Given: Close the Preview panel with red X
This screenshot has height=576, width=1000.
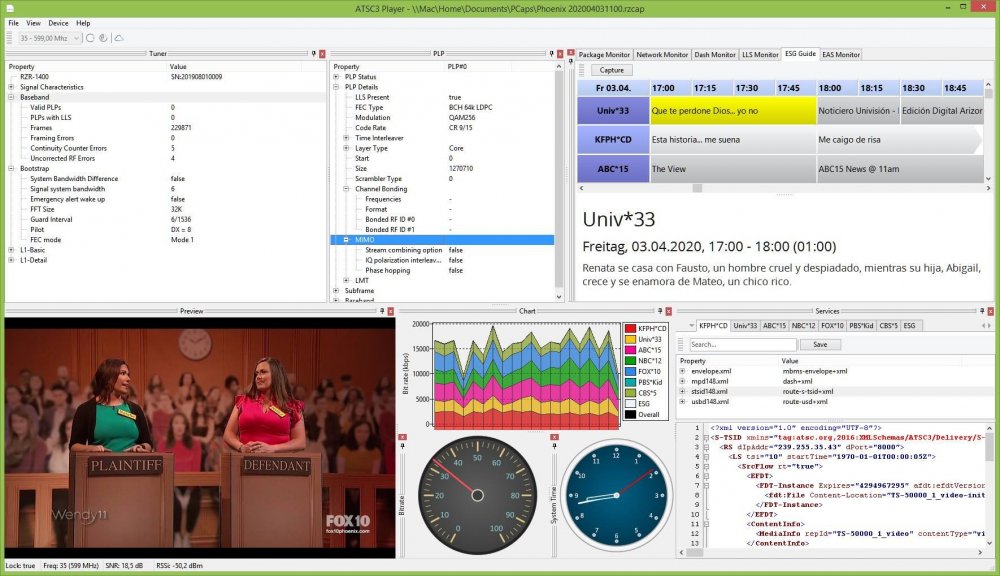Looking at the screenshot, I should [x=389, y=311].
